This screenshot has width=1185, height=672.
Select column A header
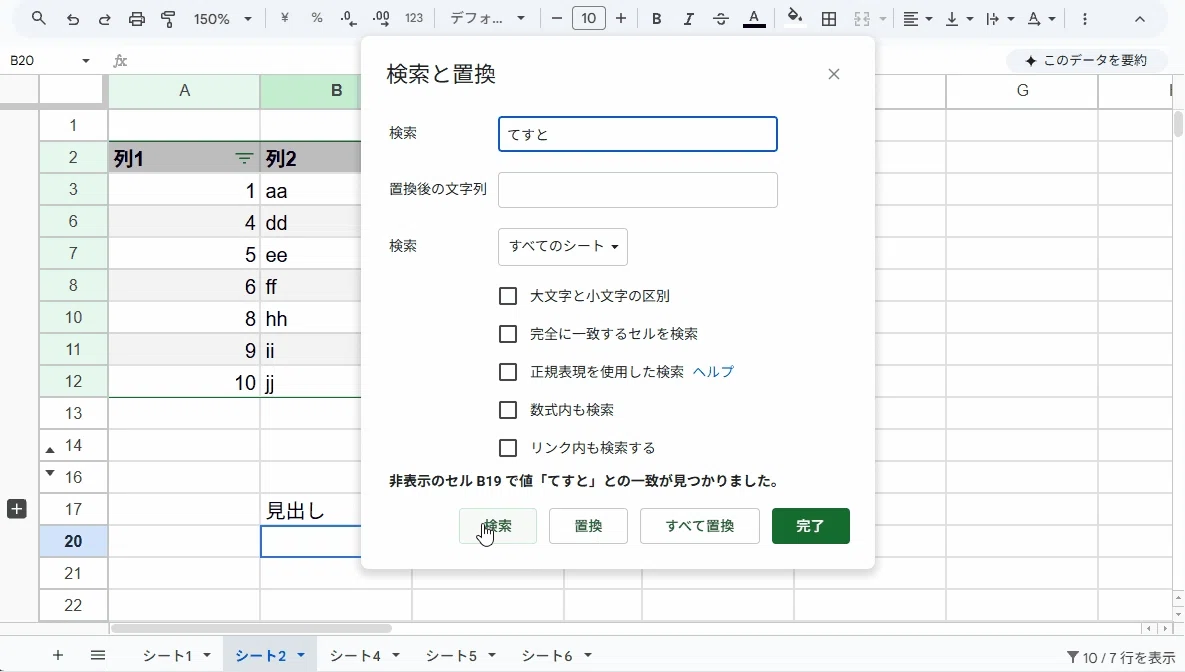click(184, 91)
